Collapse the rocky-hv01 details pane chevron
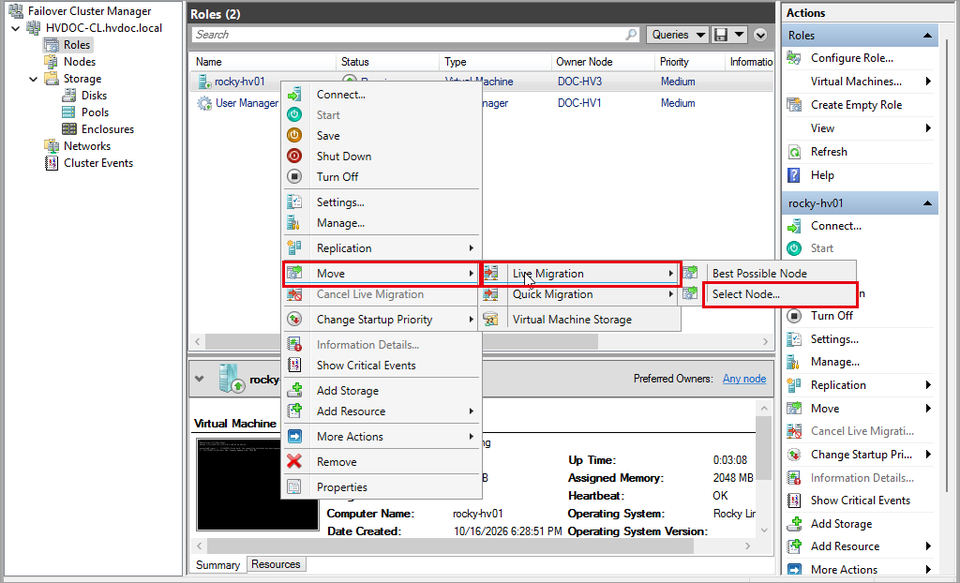Screen dimensions: 960x583 (x=200, y=378)
